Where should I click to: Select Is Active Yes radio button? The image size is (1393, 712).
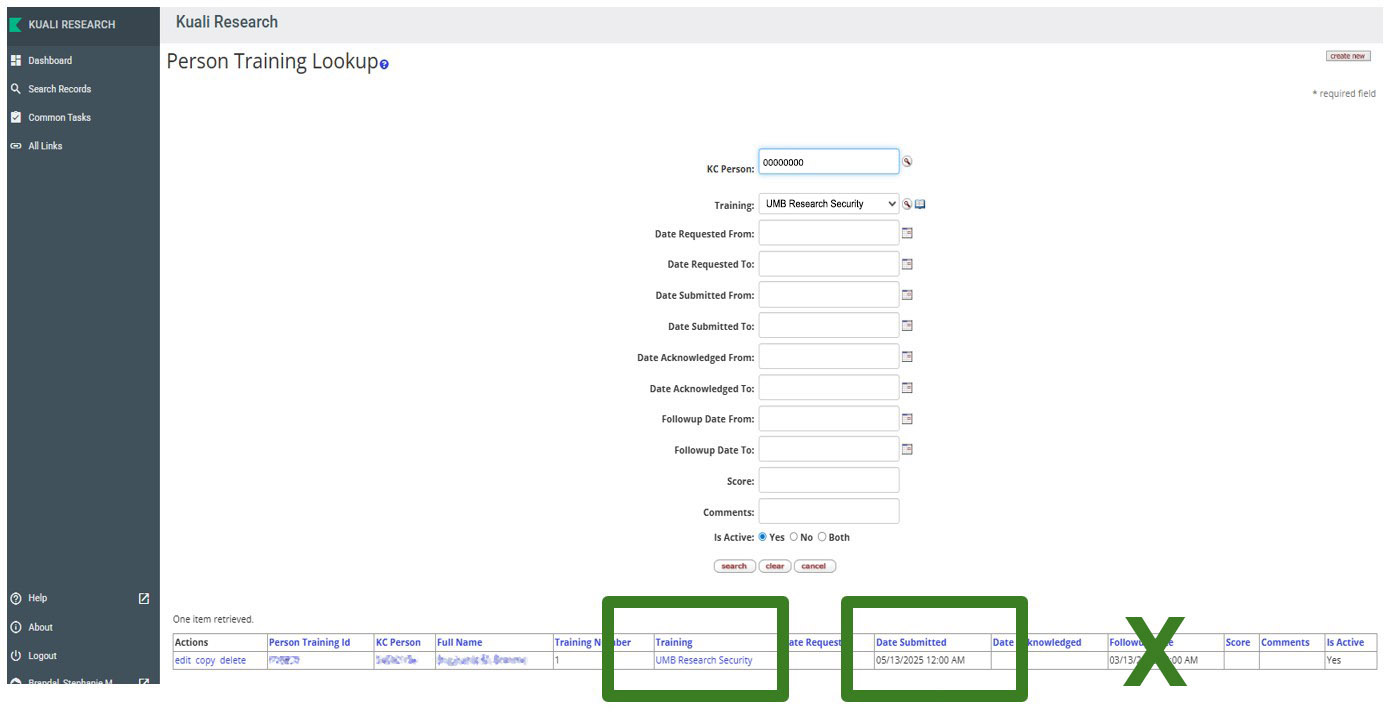coord(763,537)
